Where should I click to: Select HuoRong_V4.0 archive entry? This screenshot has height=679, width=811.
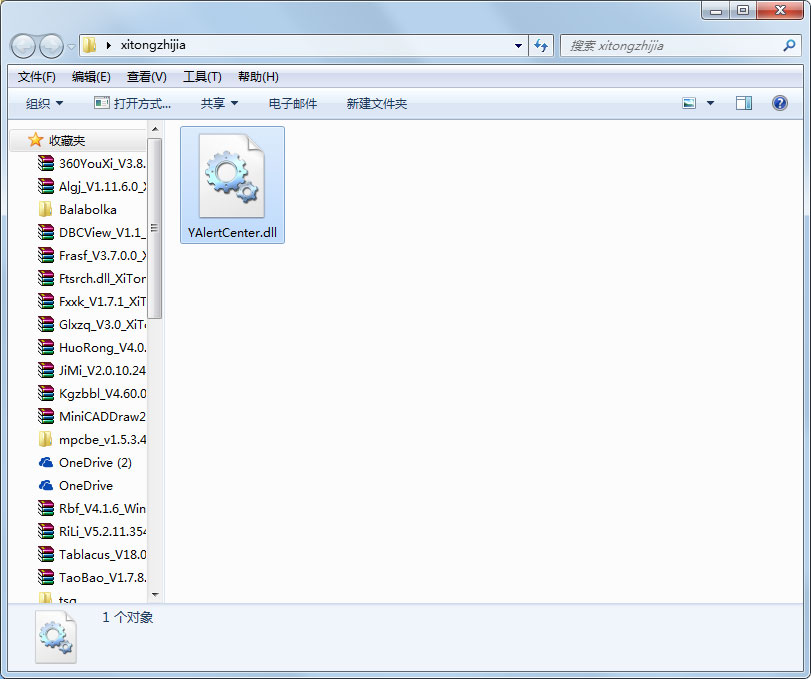pos(91,348)
